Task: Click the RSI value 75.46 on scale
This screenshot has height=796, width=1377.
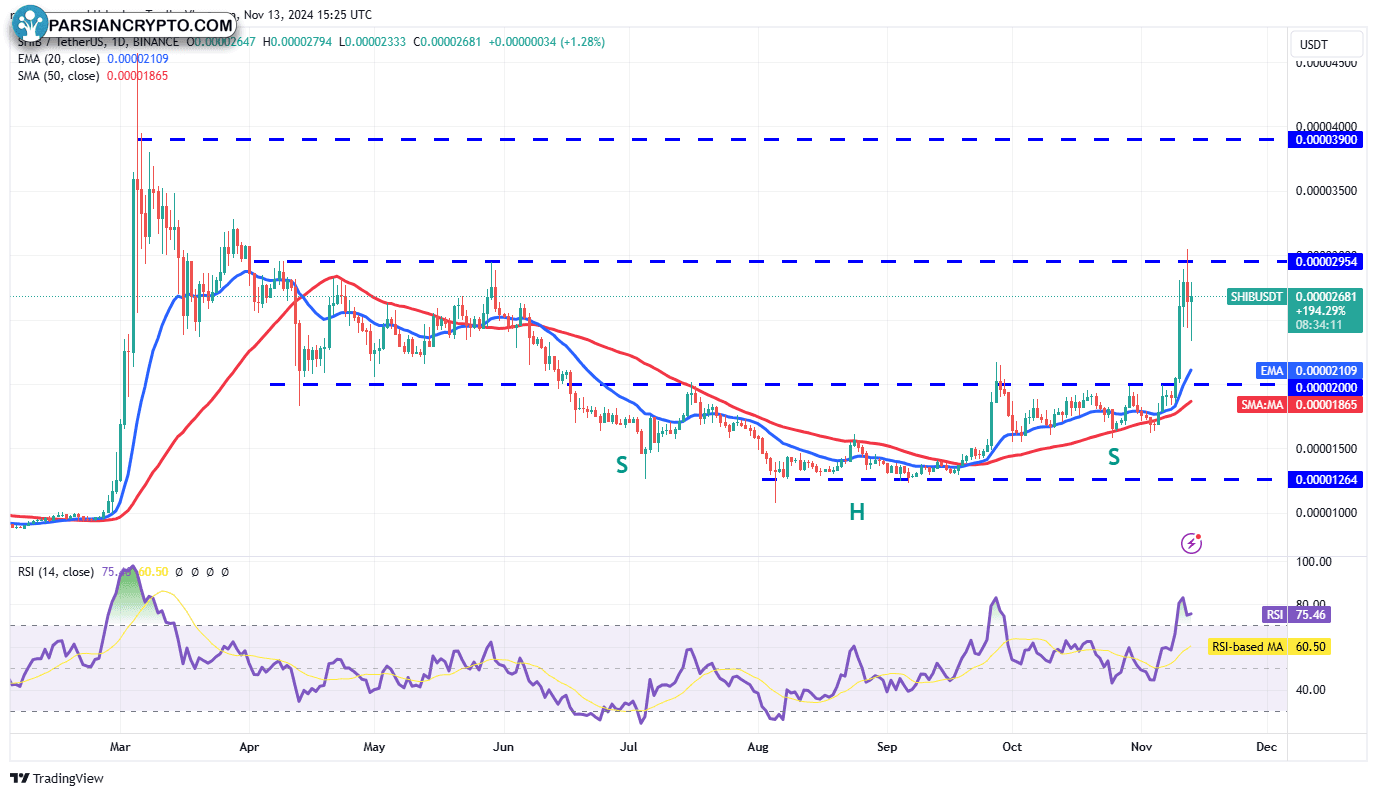Action: click(1311, 615)
